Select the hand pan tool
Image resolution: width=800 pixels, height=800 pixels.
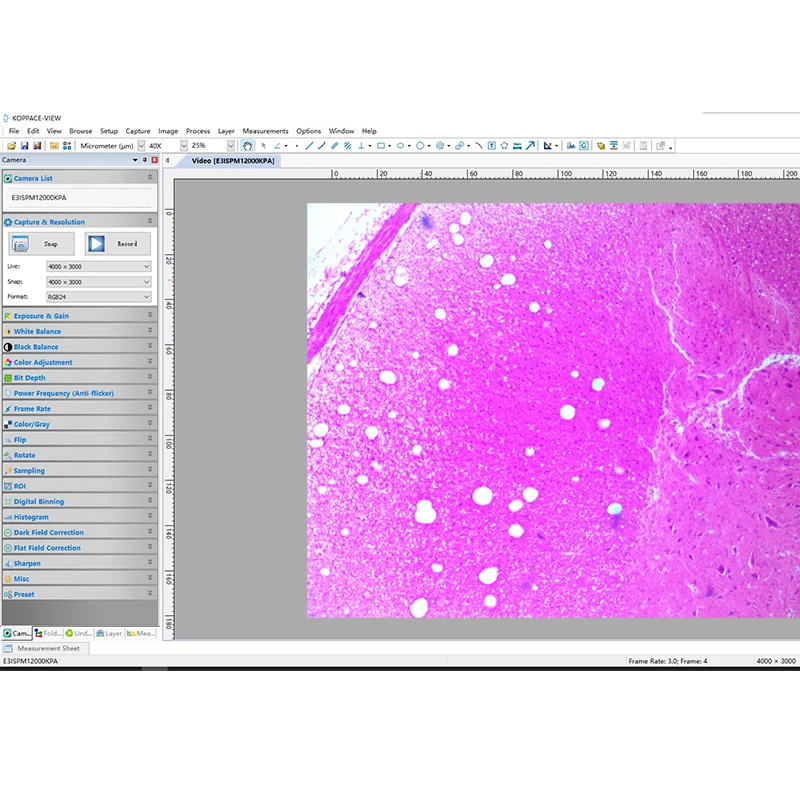tap(248, 146)
